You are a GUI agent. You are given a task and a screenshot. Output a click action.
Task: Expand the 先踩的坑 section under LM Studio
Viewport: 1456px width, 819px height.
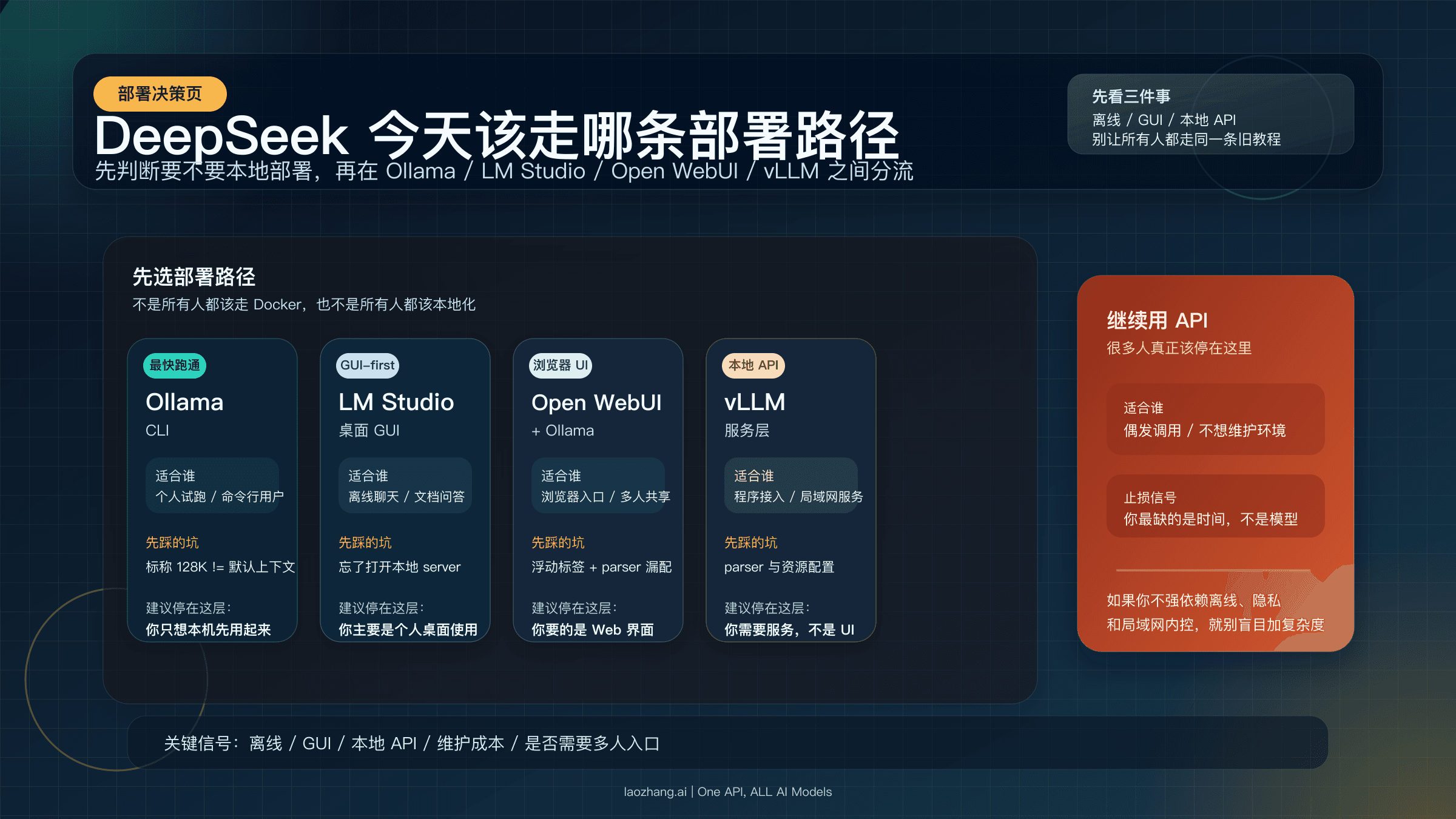[364, 542]
